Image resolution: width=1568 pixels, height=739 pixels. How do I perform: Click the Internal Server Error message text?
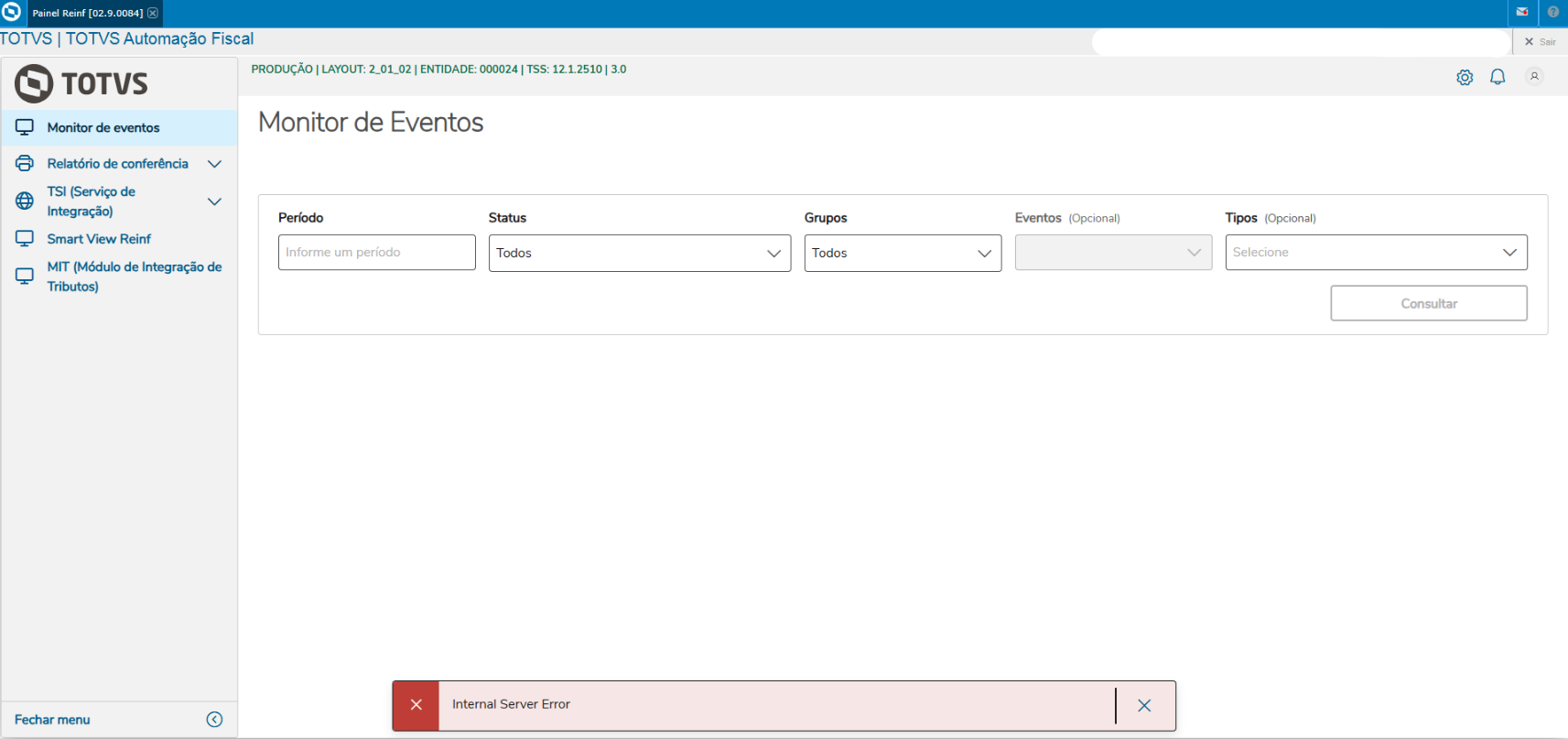(511, 704)
